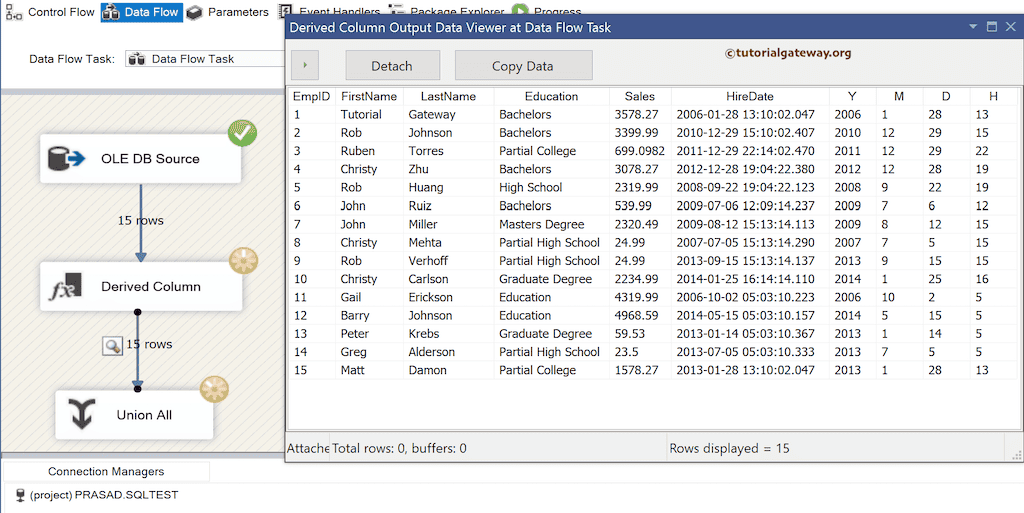Image resolution: width=1024 pixels, height=513 pixels.
Task: Click the D column header
Action: (x=946, y=96)
